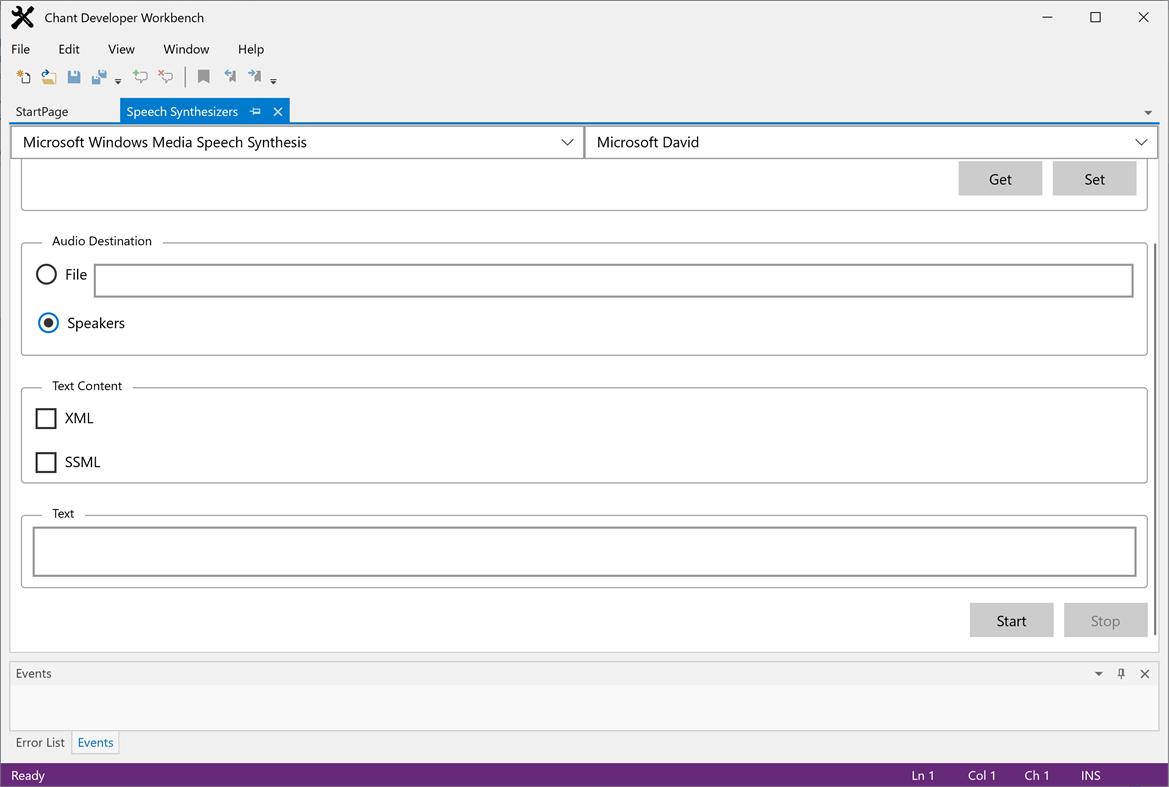The image size is (1169, 787).
Task: Open the Window menu
Action: 186,49
